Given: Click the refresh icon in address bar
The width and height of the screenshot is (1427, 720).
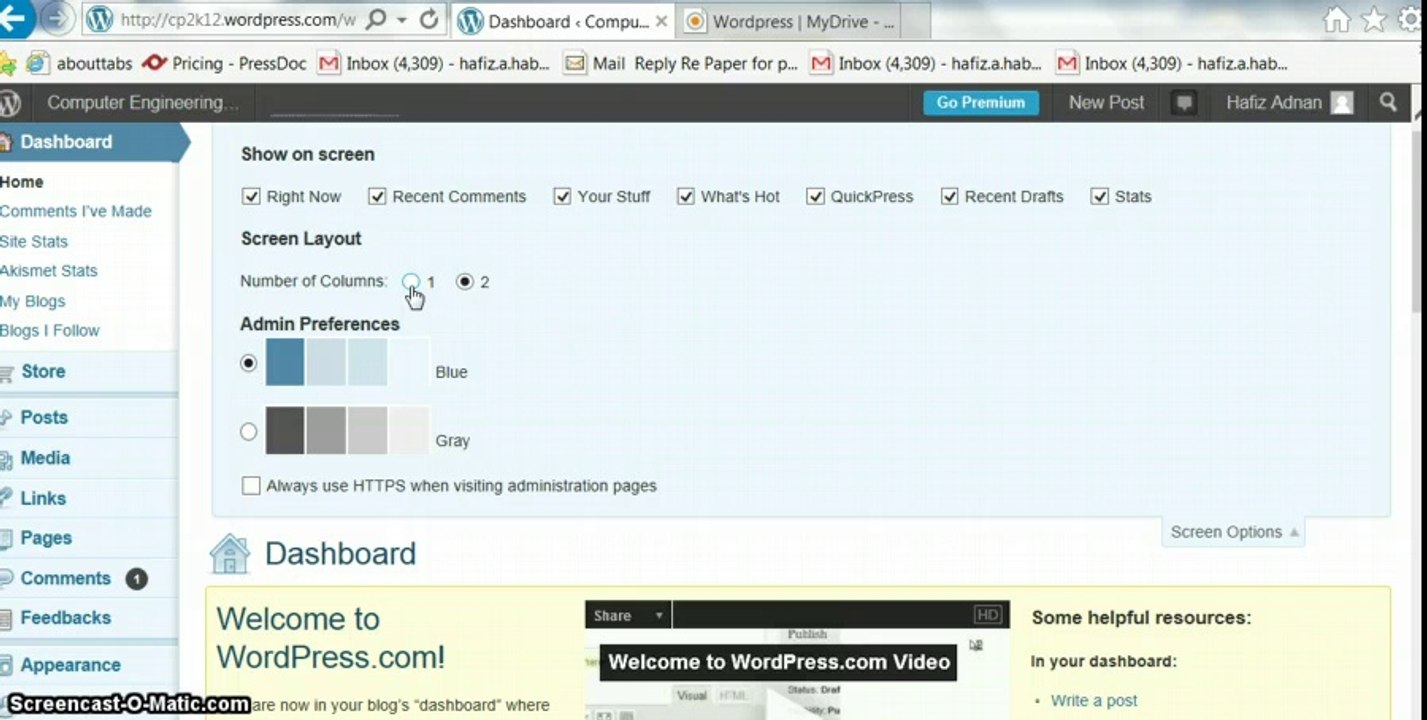Looking at the screenshot, I should click(429, 19).
